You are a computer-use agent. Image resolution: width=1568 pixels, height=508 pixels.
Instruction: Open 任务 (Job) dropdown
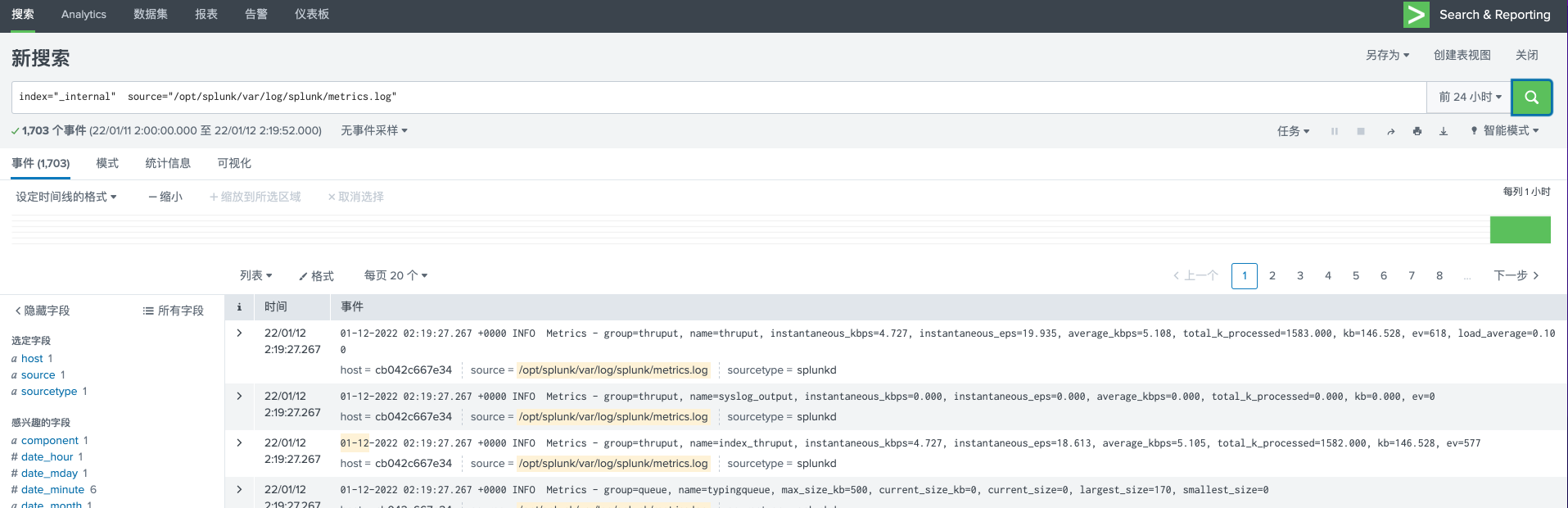pos(1293,131)
